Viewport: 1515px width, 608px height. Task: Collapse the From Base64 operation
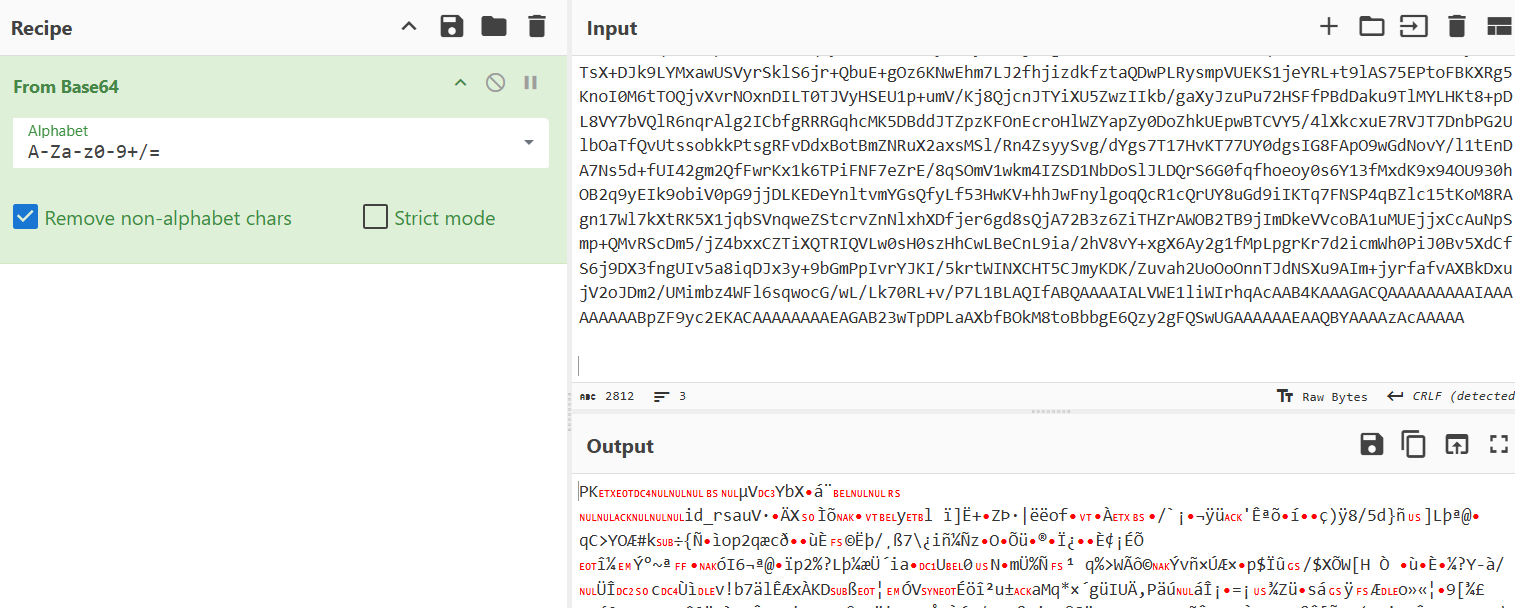pos(460,83)
